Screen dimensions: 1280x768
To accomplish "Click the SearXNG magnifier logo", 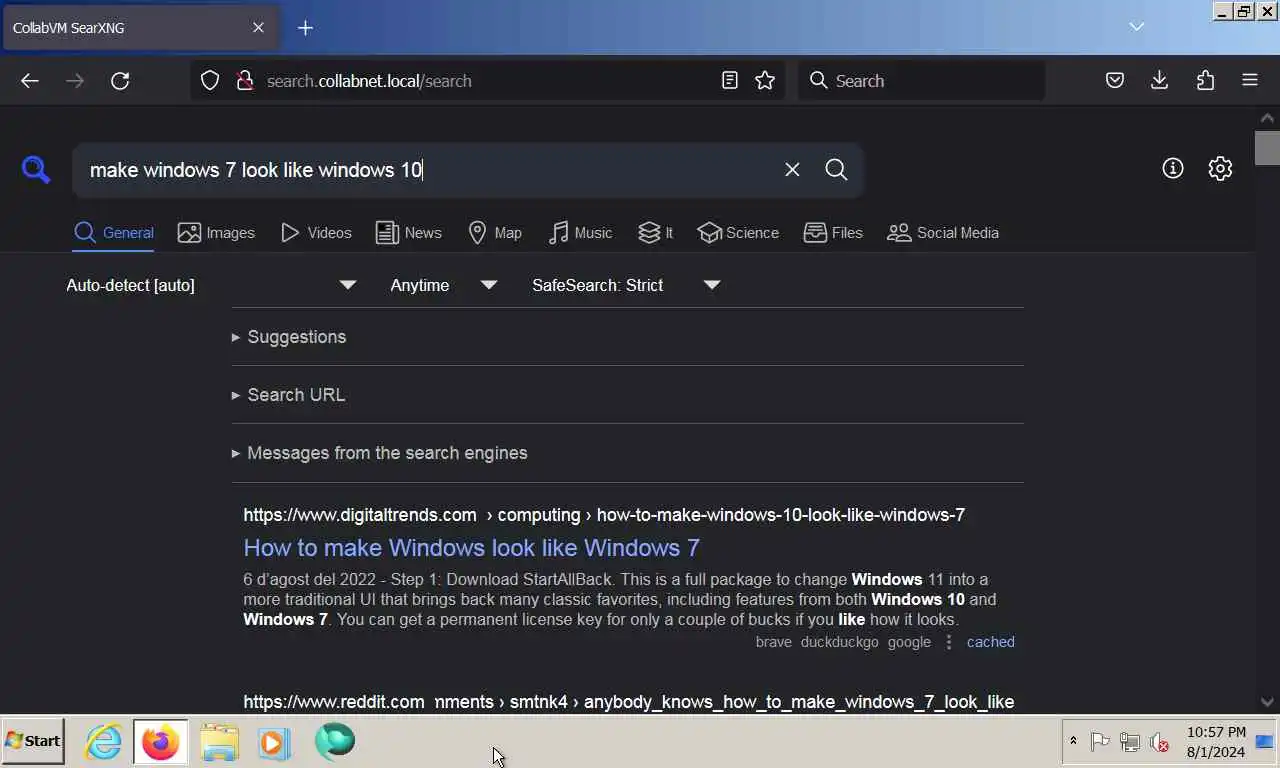I will (36, 170).
